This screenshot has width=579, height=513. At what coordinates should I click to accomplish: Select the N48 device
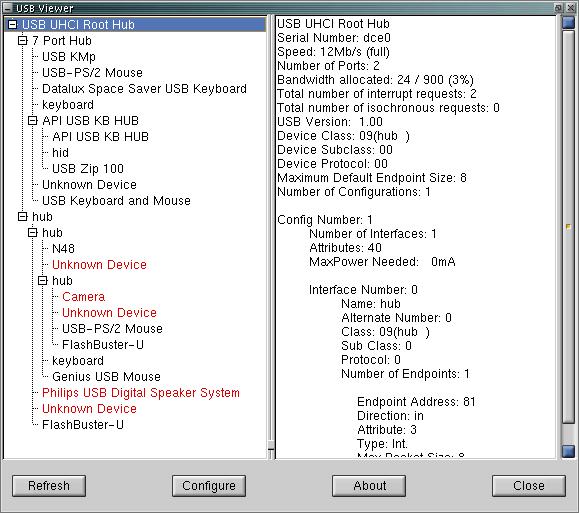tap(63, 249)
